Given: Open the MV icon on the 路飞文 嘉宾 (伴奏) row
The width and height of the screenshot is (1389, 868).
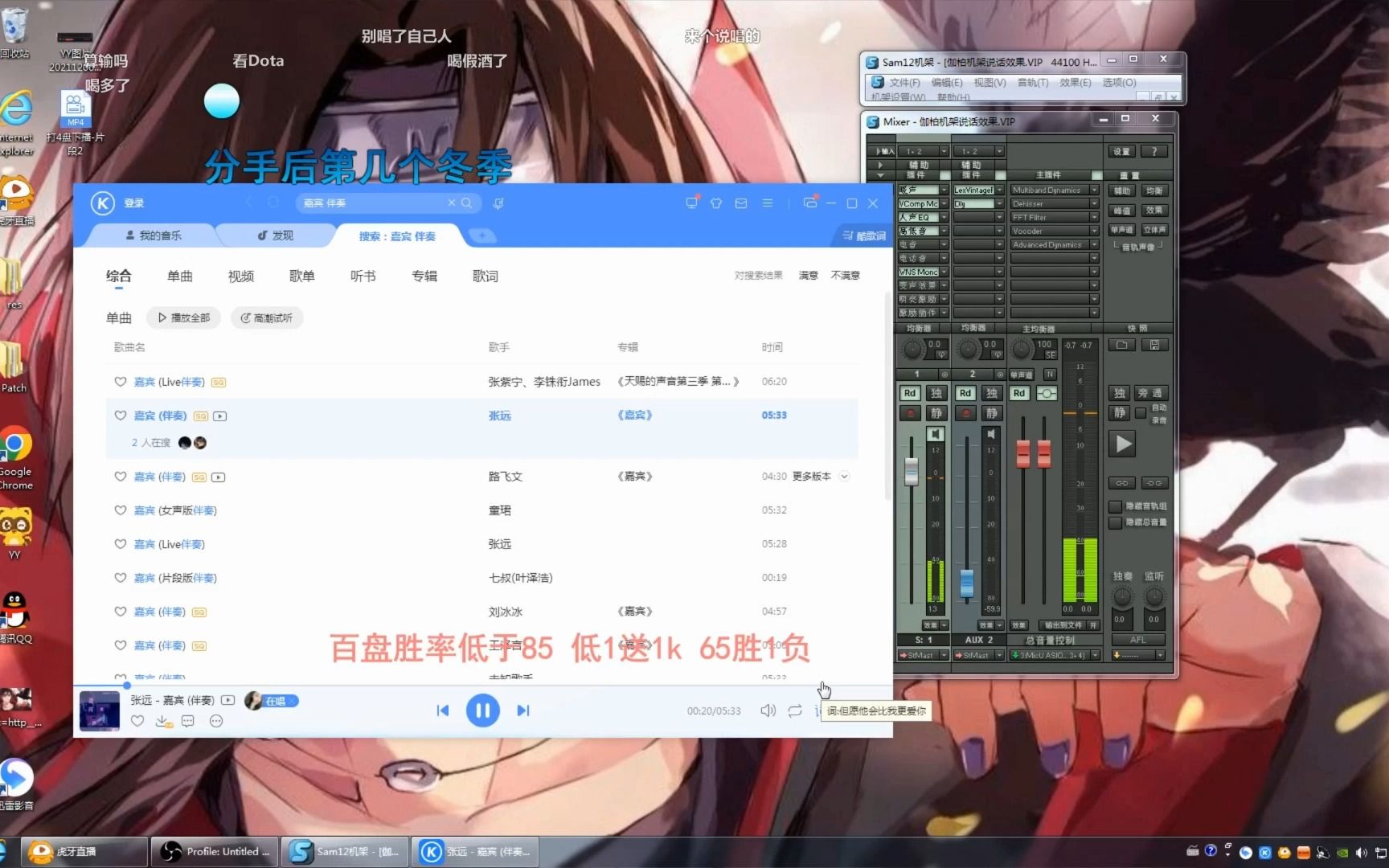Looking at the screenshot, I should coord(218,477).
